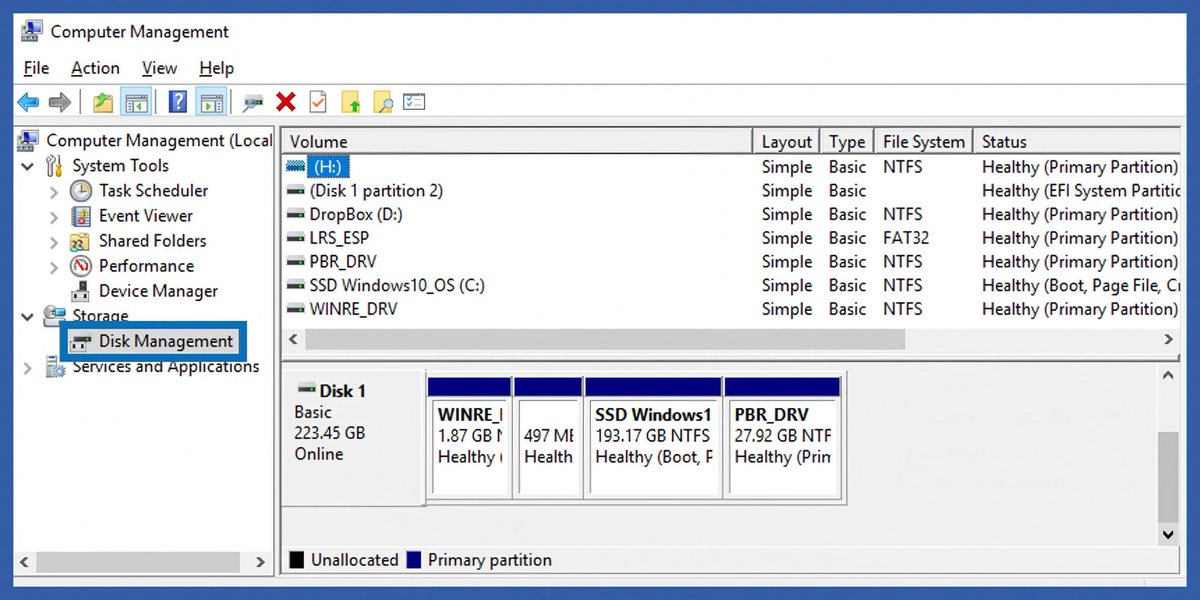
Task: Click the Healthy (Boot, Page File status
Action: click(1081, 285)
